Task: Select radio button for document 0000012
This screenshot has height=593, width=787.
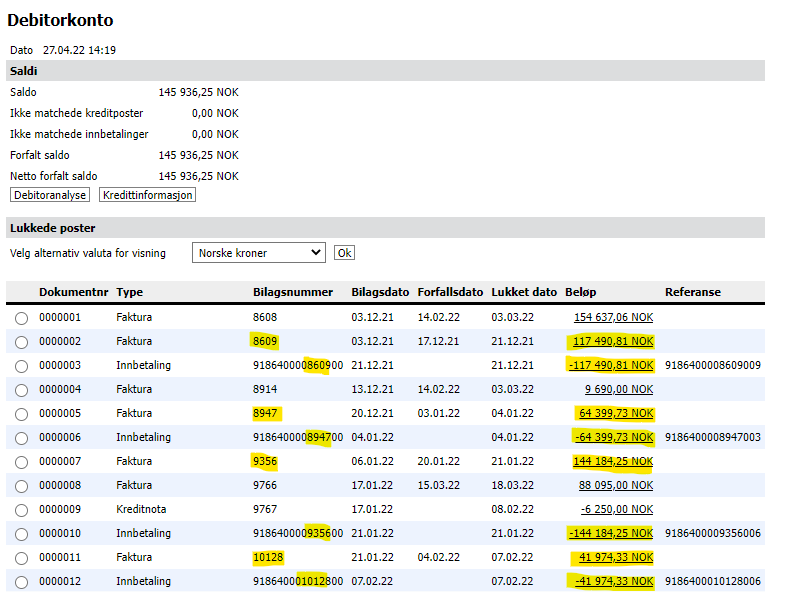Action: tap(21, 582)
